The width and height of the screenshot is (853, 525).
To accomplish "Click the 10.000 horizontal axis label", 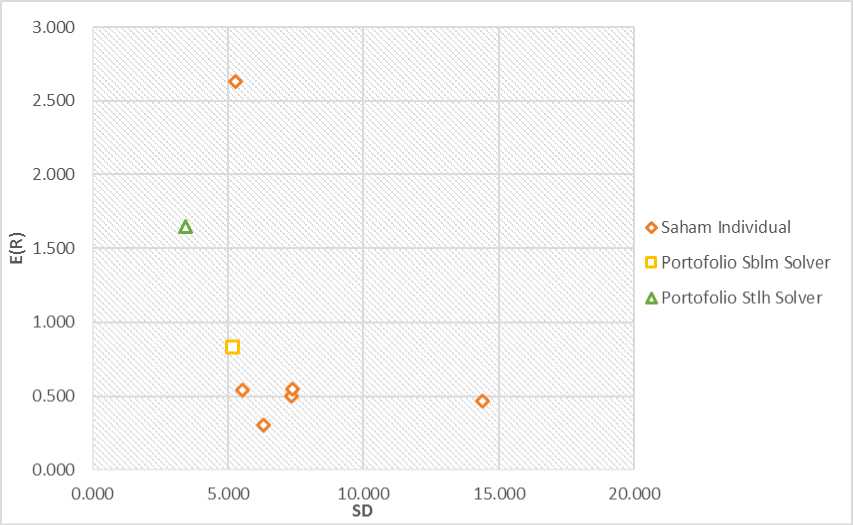I will pos(363,492).
